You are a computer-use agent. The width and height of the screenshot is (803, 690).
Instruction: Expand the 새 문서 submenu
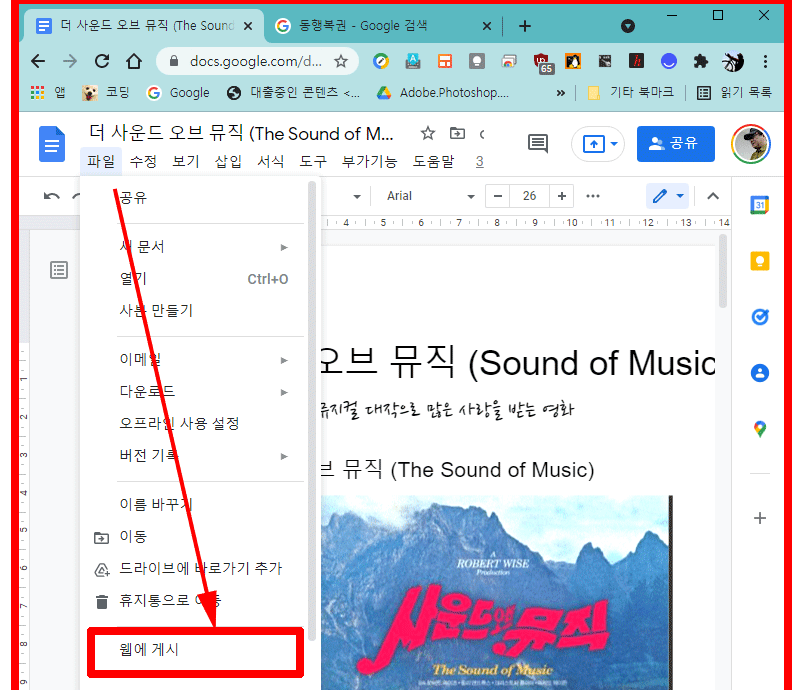click(195, 247)
